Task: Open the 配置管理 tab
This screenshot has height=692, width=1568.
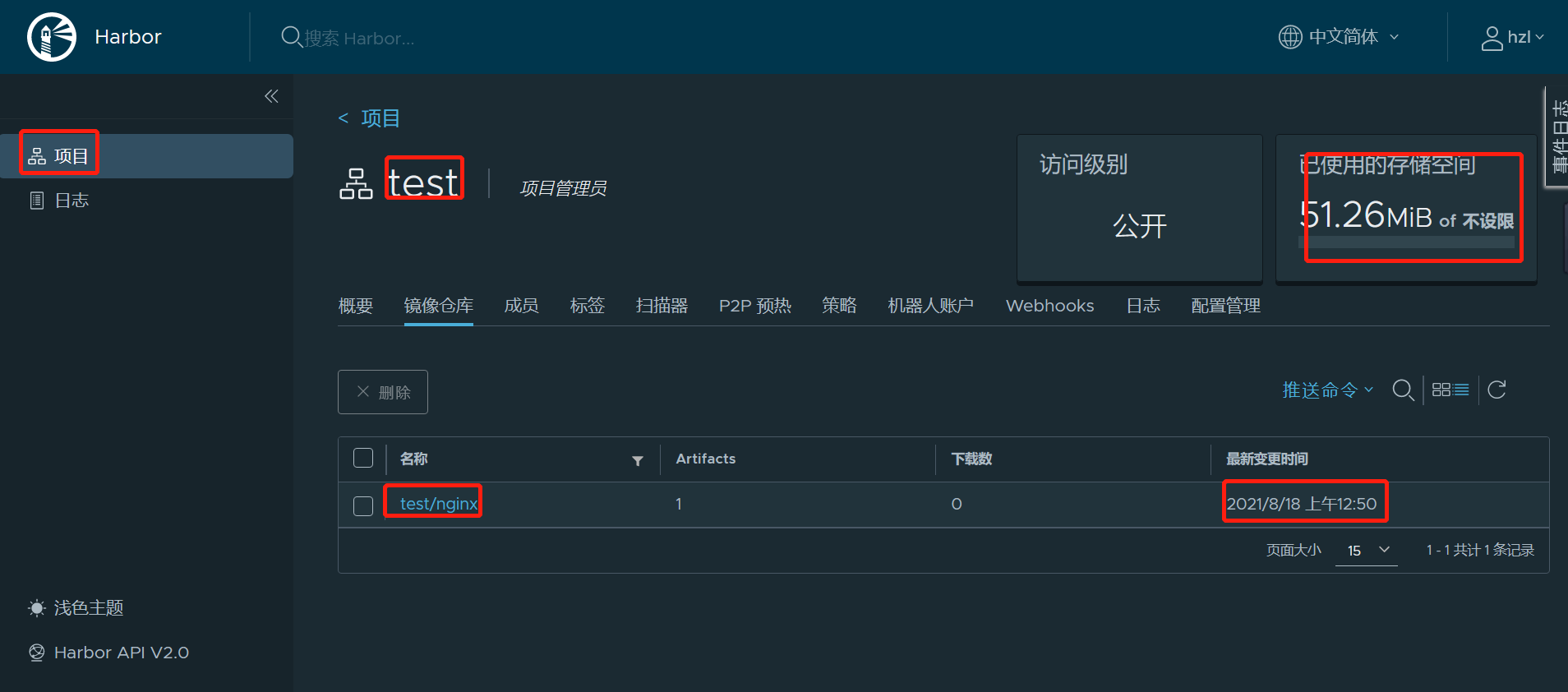Action: tap(1226, 306)
